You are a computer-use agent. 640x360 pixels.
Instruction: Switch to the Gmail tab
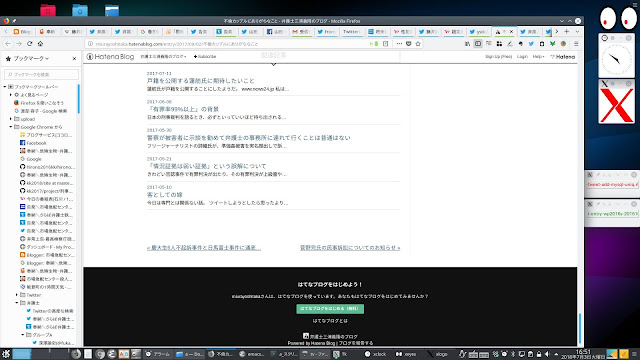point(301,31)
